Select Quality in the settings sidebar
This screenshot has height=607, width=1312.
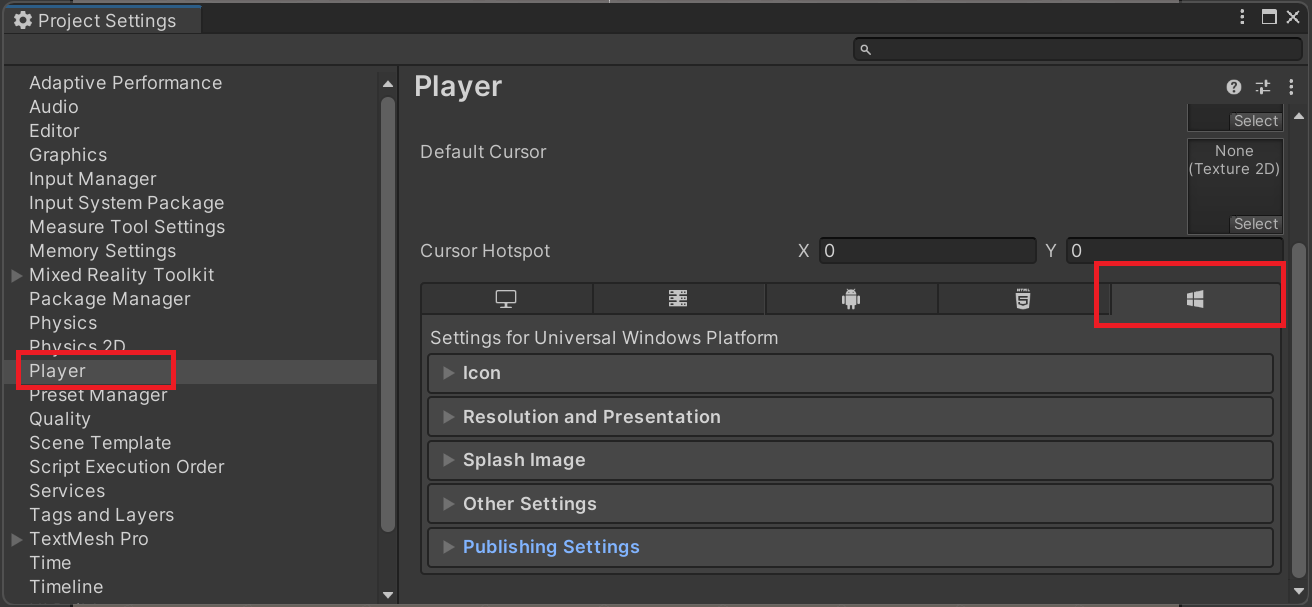[59, 418]
